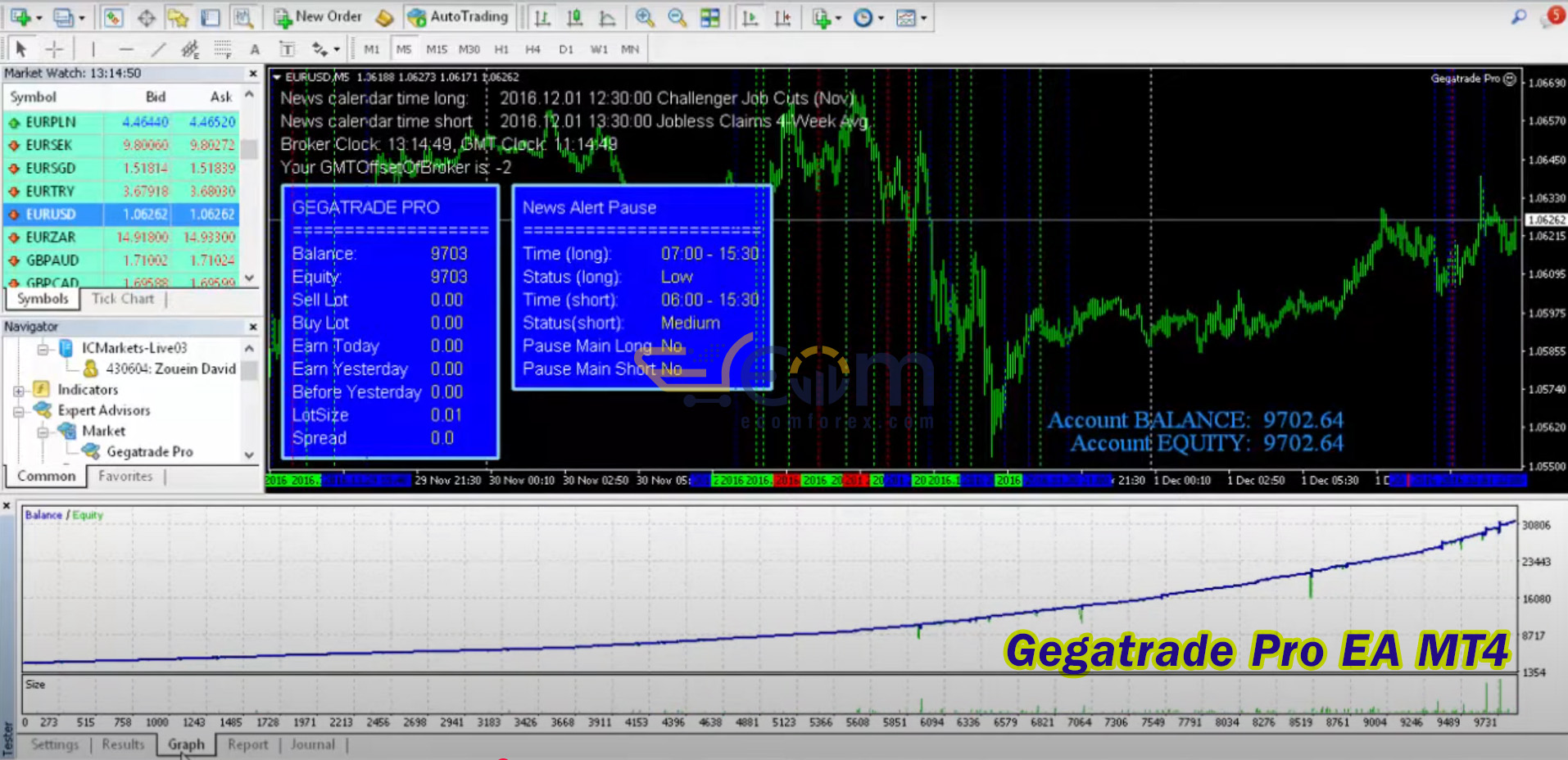Select Gegatrade Pro expert advisor in Navigator
The height and width of the screenshot is (760, 1568).
150,452
